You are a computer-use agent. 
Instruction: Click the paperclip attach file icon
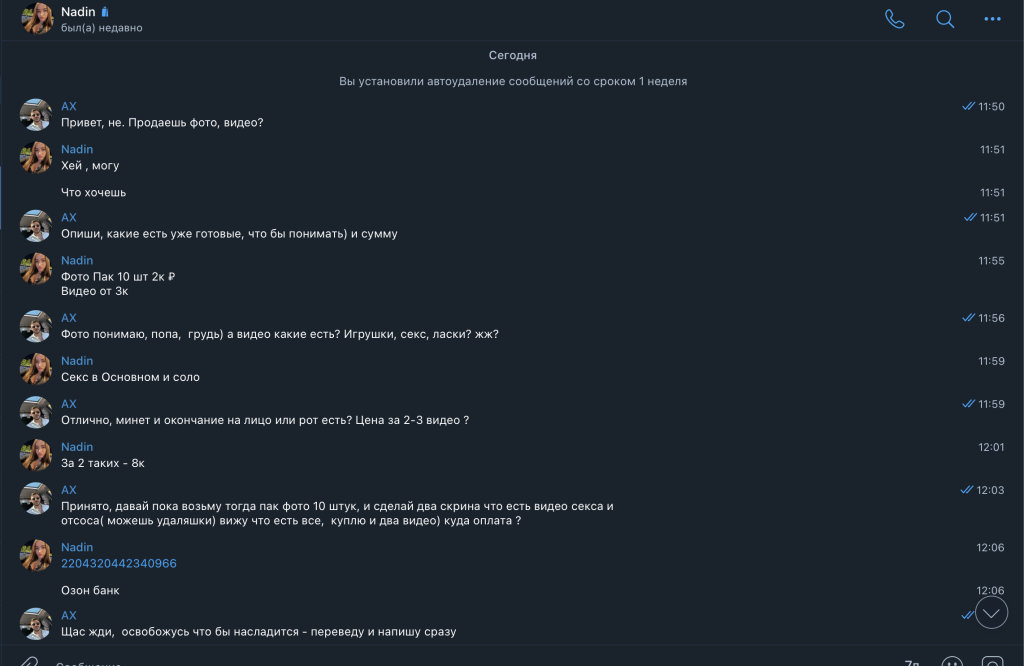pos(29,661)
